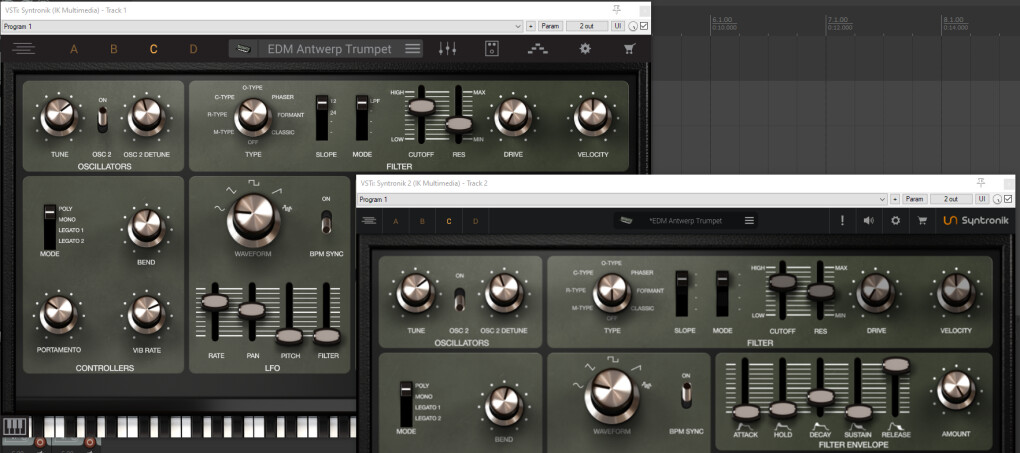Flip the POLY/MONO mode switch in Track 1 controllers

coord(49,225)
